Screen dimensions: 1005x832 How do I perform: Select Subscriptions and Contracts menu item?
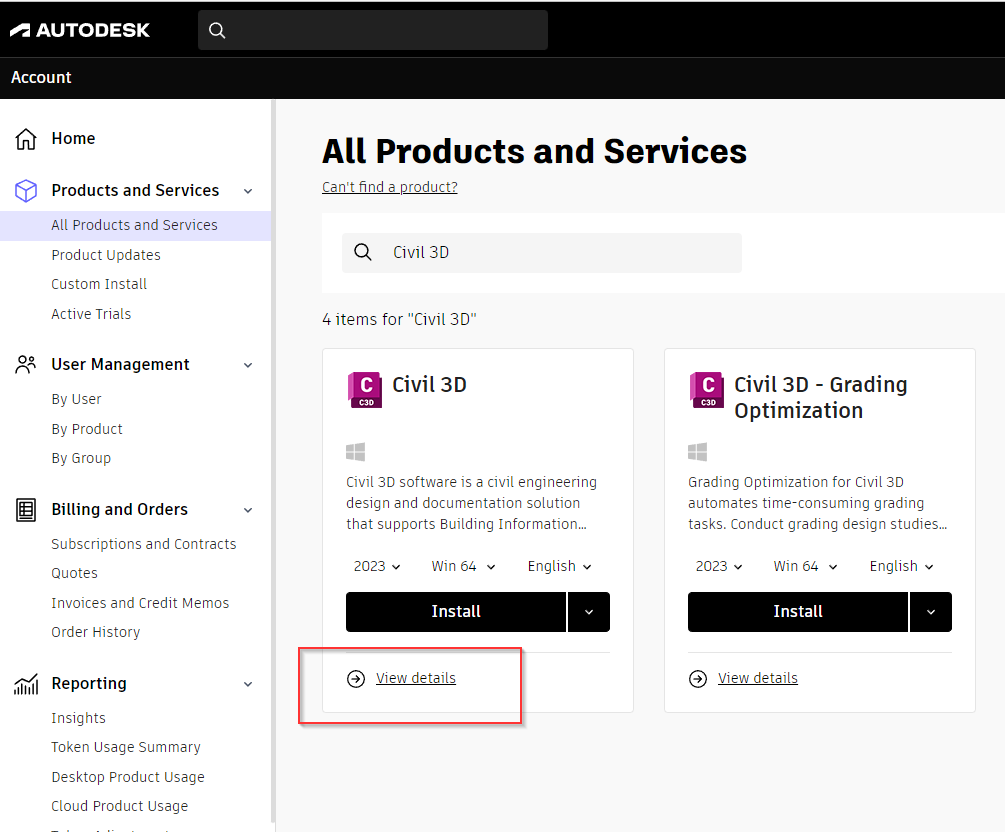(144, 544)
